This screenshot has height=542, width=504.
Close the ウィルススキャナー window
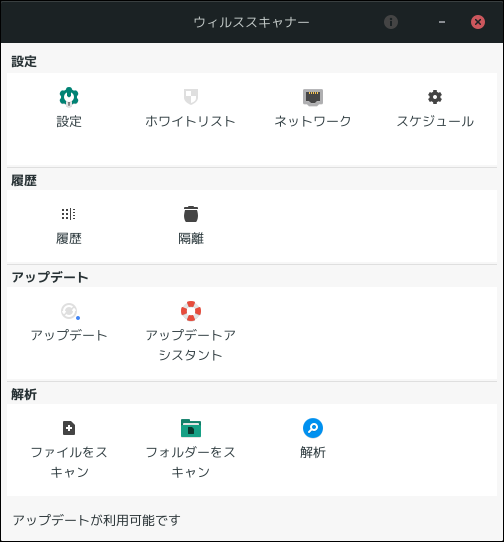point(478,22)
